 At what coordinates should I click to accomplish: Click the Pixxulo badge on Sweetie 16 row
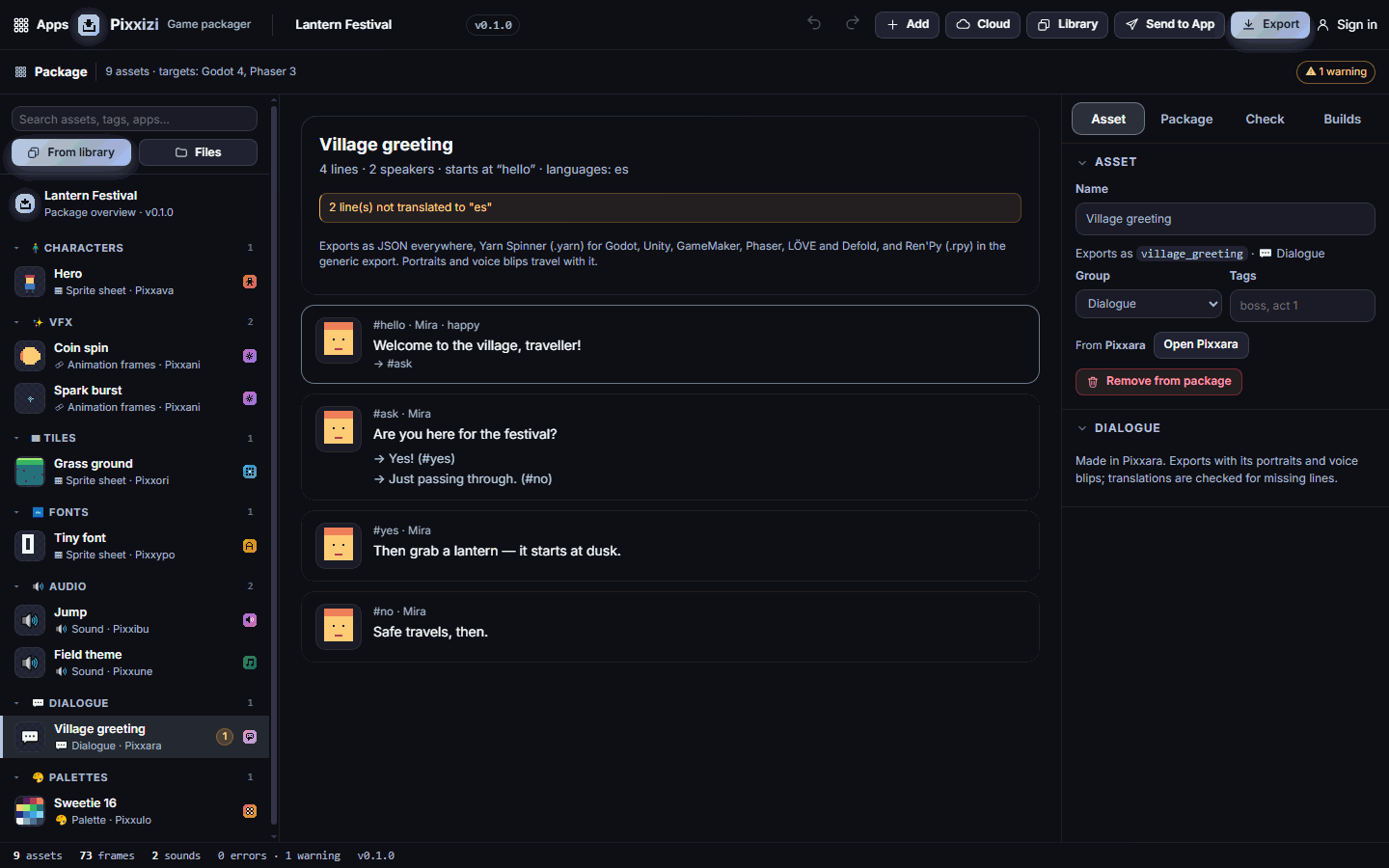(250, 811)
